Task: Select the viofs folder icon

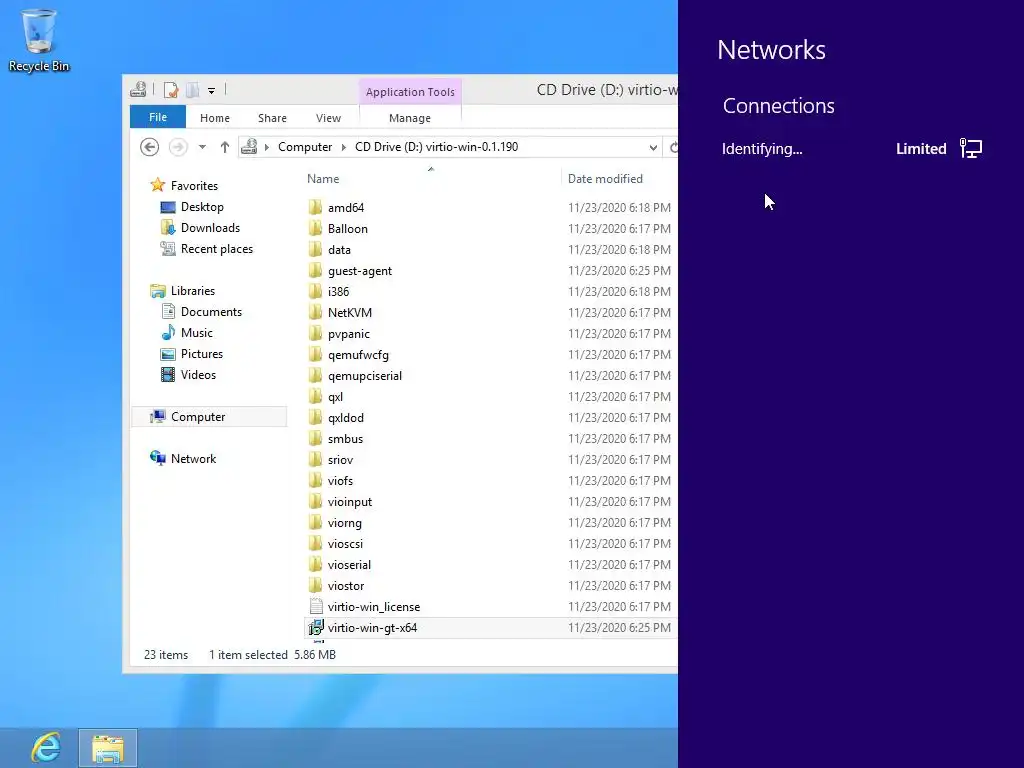Action: point(315,481)
